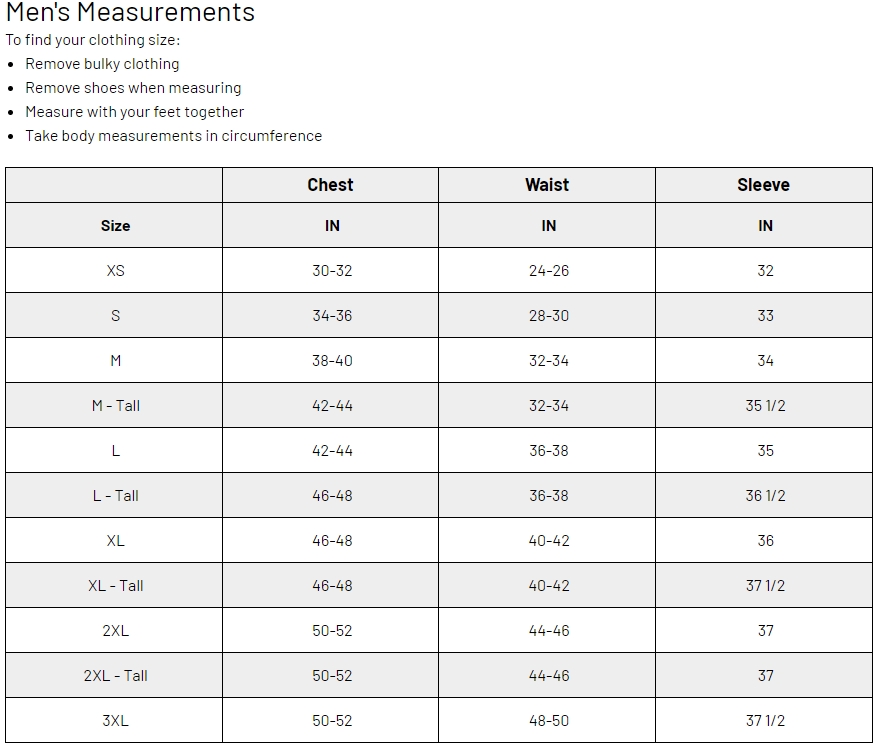Image resolution: width=879 pixels, height=750 pixels.
Task: Click the 30-32 chest measurement cell
Action: coord(332,271)
